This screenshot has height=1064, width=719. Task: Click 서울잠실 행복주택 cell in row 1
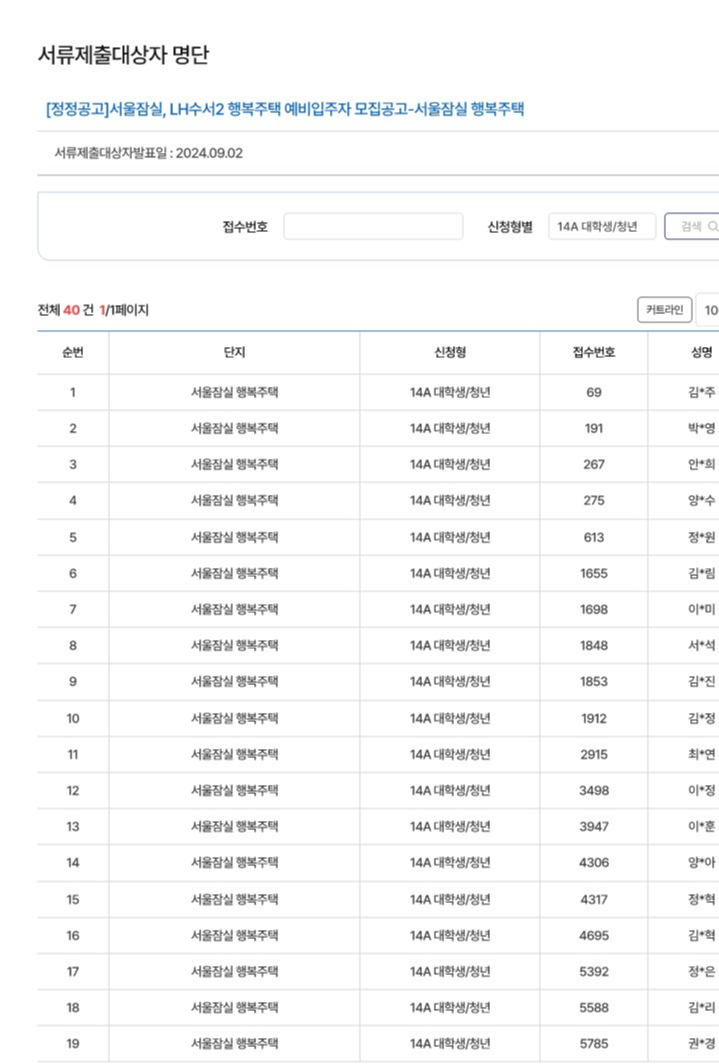234,392
